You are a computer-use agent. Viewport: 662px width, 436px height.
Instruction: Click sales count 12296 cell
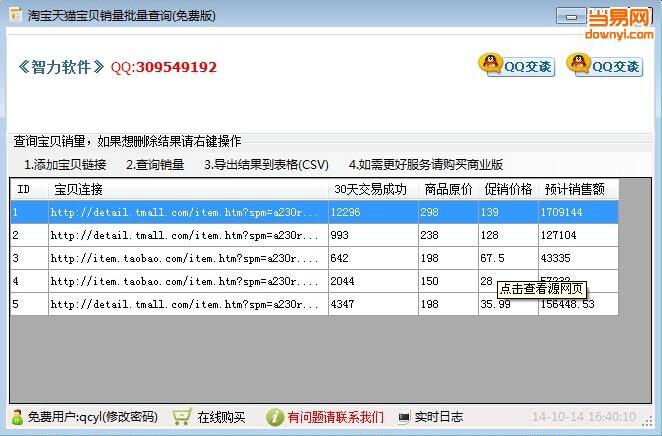373,212
